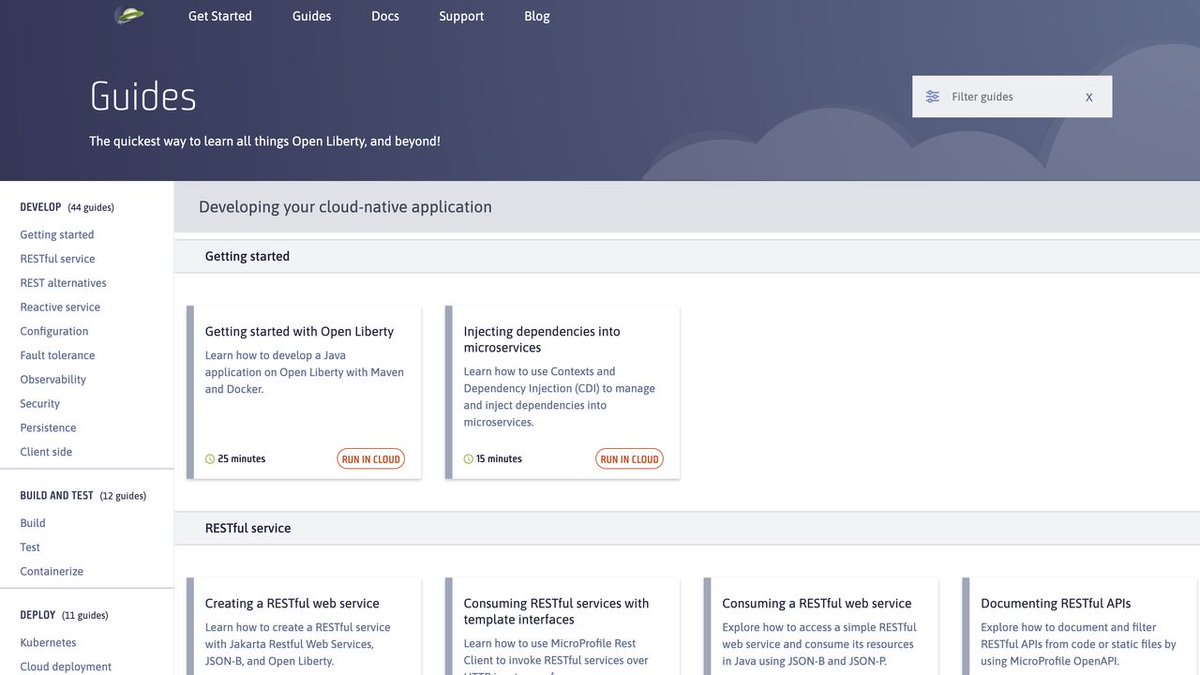Select Configuration in the sidebar

[x=54, y=331]
